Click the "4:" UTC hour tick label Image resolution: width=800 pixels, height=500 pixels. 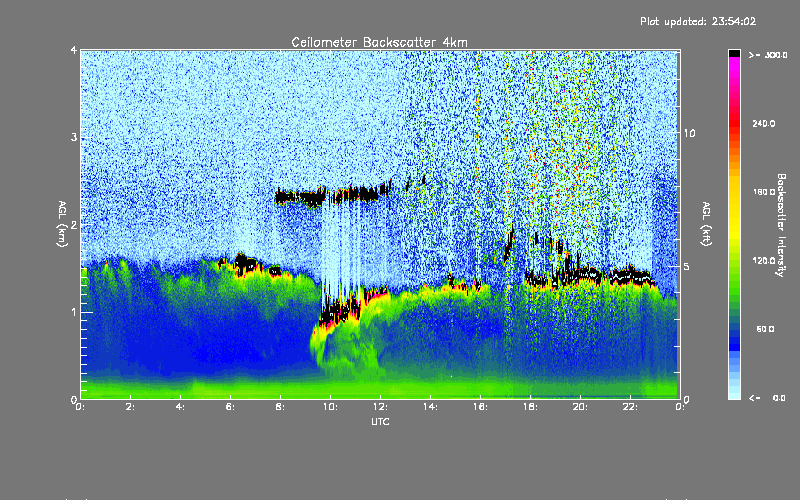point(181,407)
